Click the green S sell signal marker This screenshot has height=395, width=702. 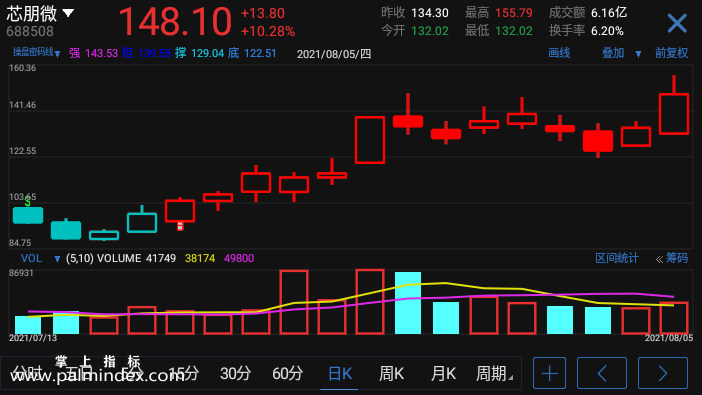28,202
